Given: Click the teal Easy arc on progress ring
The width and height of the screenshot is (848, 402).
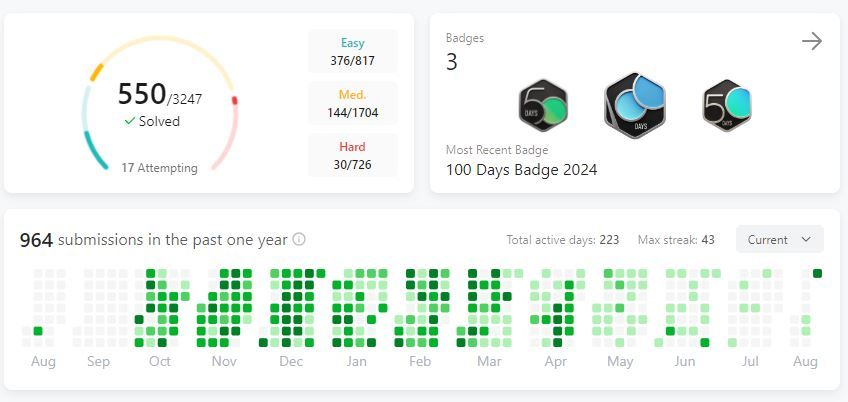Looking at the screenshot, I should click(95, 151).
